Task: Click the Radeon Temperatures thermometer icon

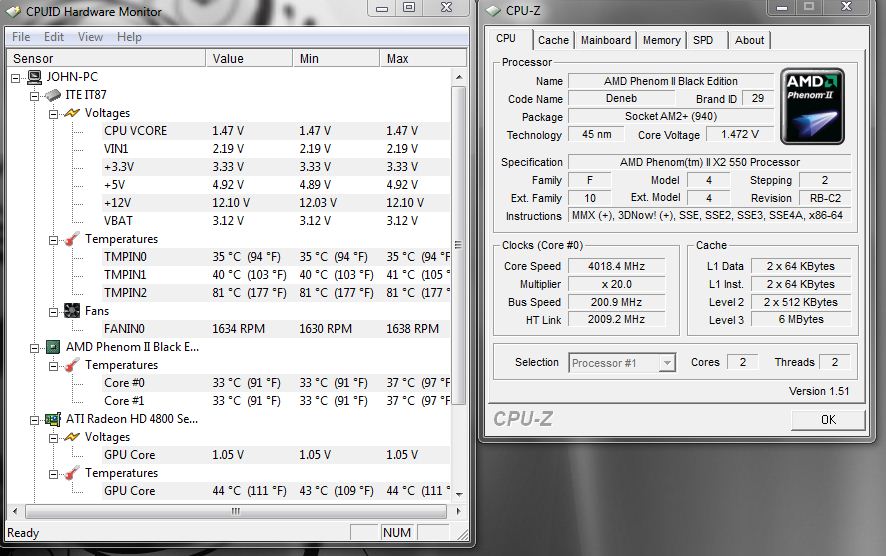Action: click(x=72, y=473)
